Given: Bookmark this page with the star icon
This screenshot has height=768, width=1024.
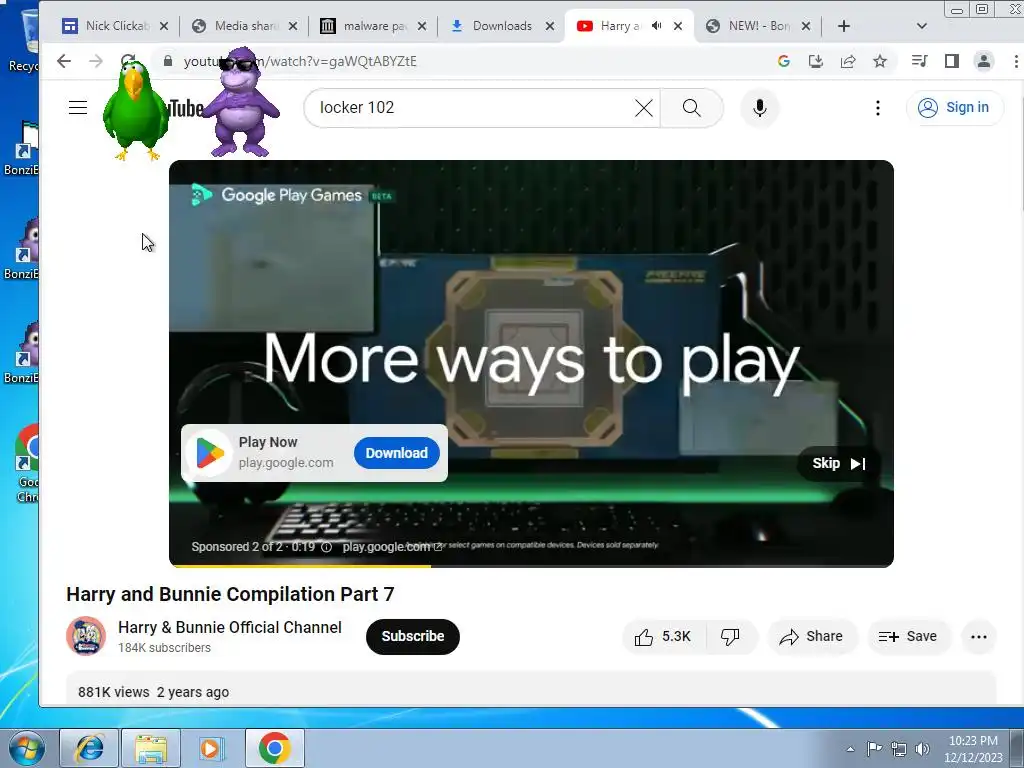Looking at the screenshot, I should coord(880,61).
